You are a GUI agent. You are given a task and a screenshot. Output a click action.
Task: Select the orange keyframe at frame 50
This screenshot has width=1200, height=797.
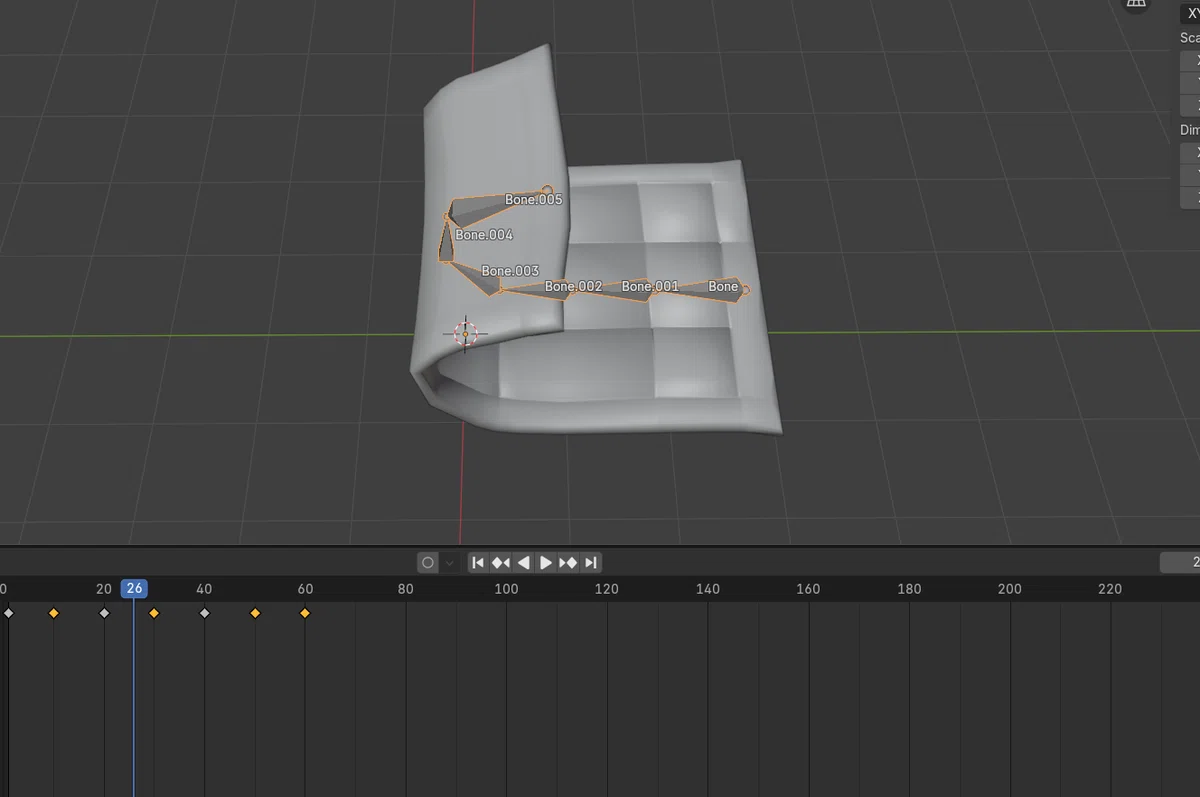255,613
